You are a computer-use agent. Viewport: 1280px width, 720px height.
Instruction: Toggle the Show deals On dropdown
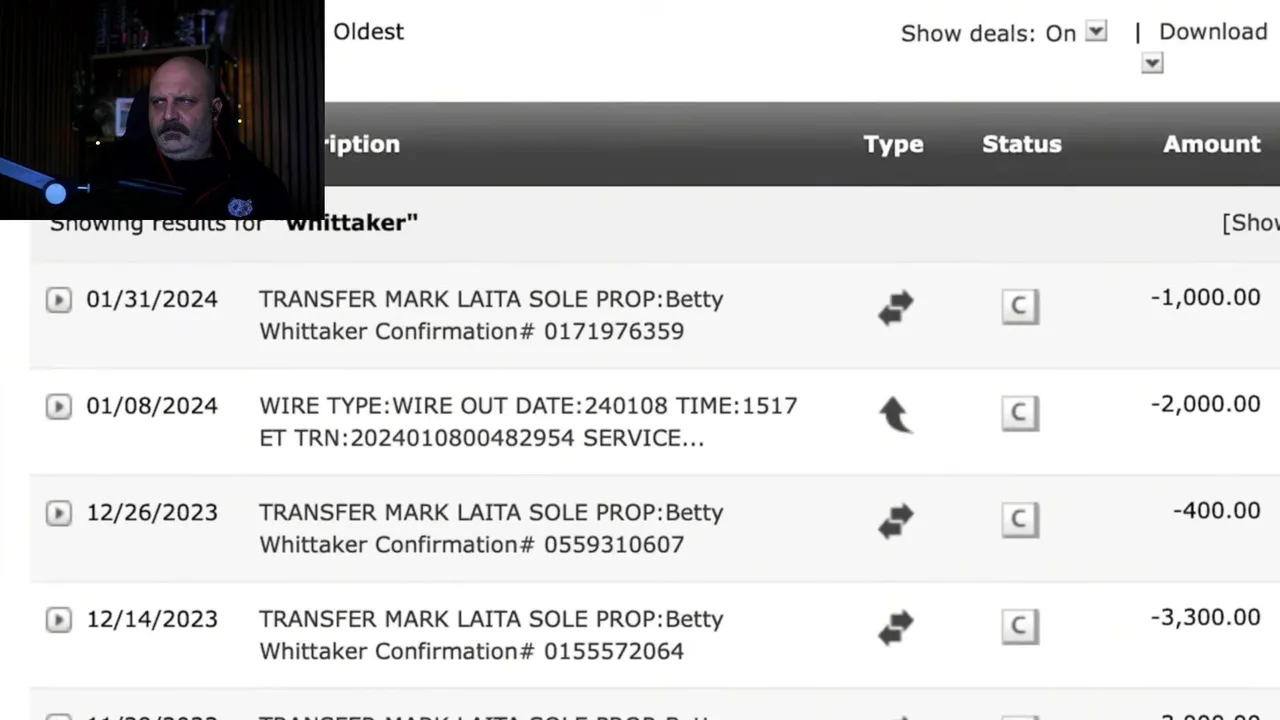point(1096,32)
